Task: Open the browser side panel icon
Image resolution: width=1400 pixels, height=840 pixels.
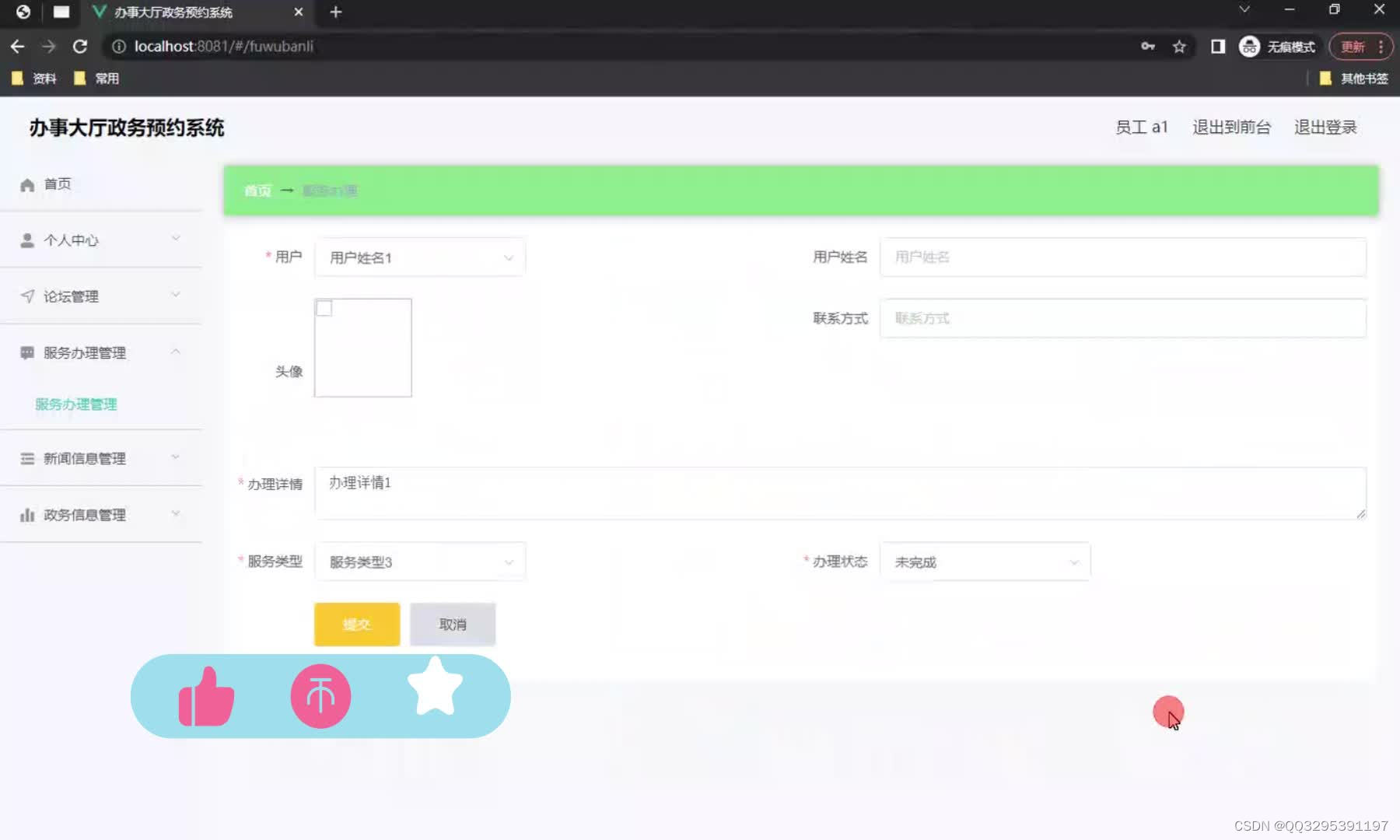Action: 1218,47
